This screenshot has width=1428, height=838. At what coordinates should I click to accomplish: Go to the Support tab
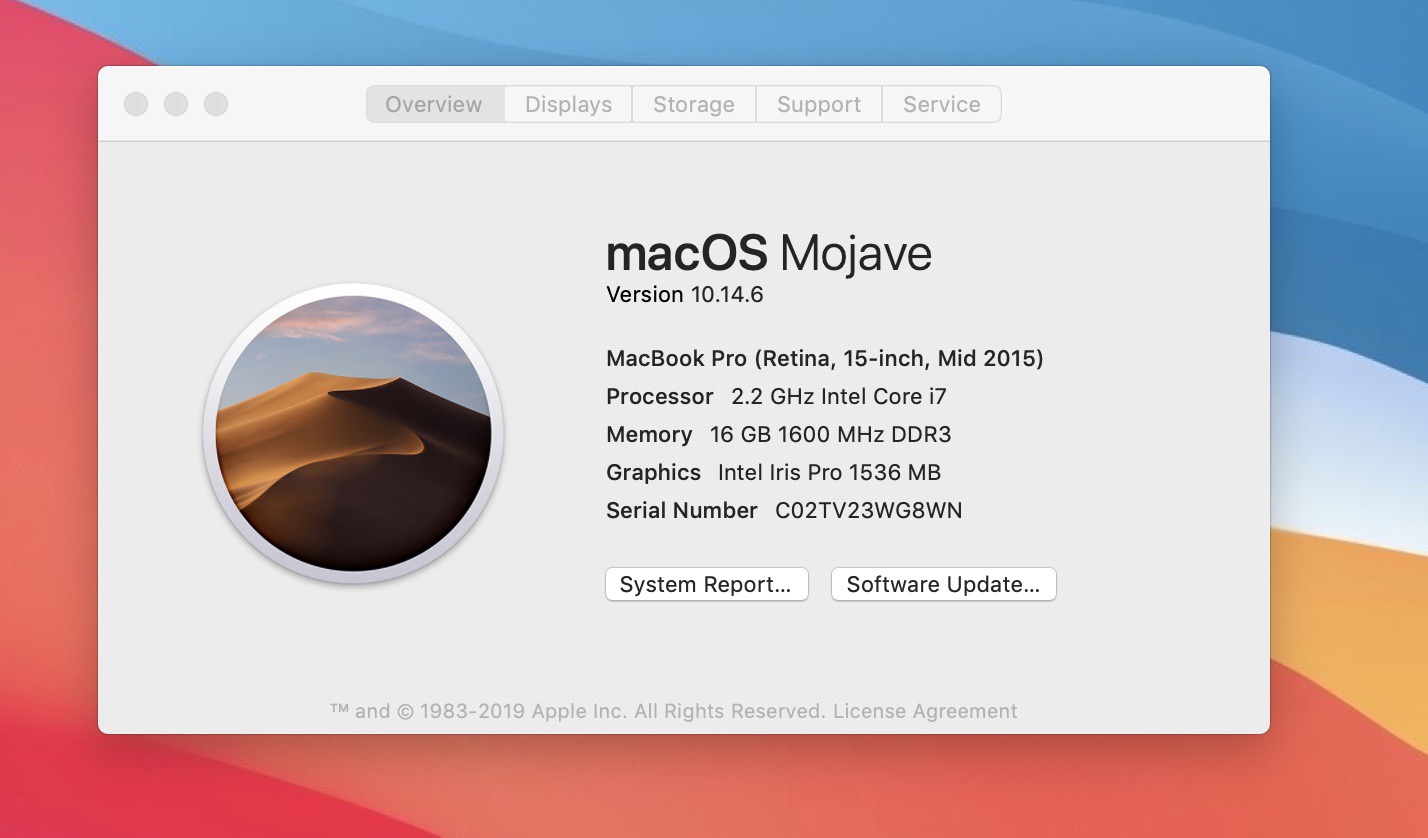pyautogui.click(x=818, y=104)
